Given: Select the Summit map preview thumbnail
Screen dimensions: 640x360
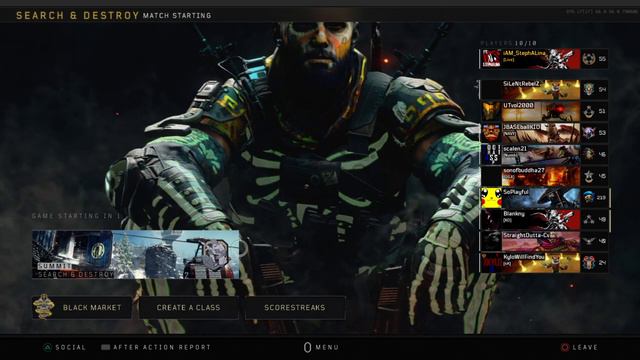Looking at the screenshot, I should [x=136, y=254].
